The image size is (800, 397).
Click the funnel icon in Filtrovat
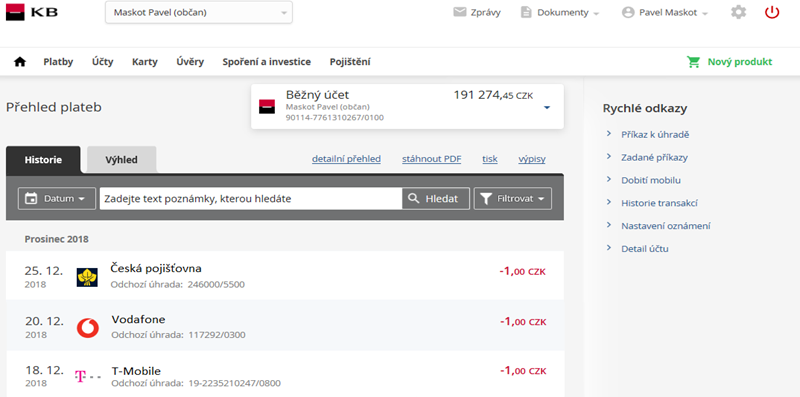[x=486, y=198]
